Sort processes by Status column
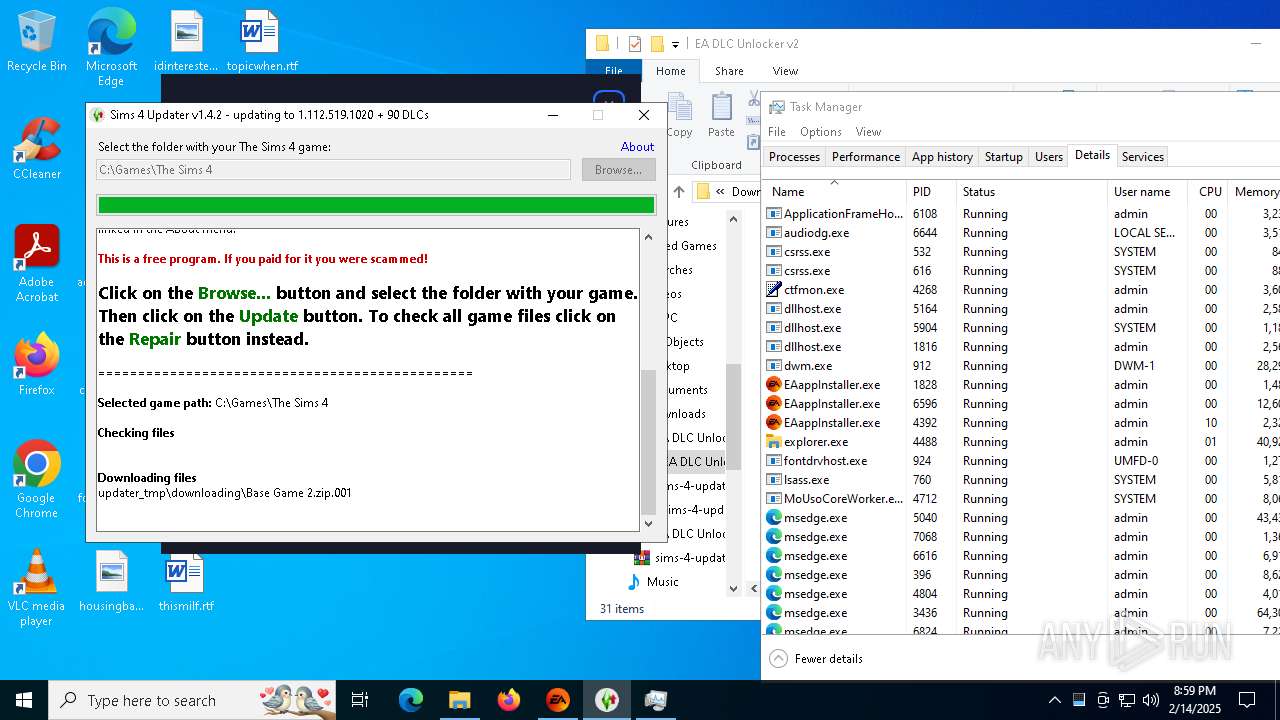Viewport: 1280px width, 720px height. pos(1032,192)
